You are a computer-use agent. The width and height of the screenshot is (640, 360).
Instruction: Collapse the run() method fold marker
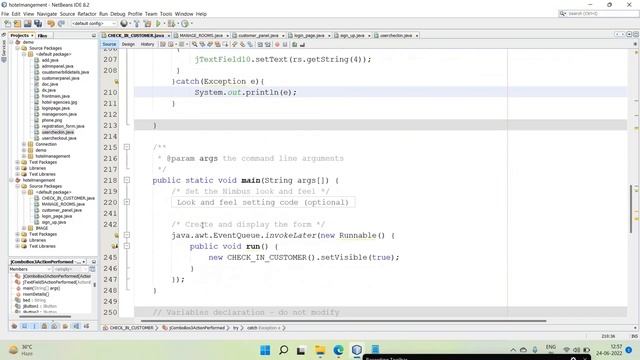(127, 246)
